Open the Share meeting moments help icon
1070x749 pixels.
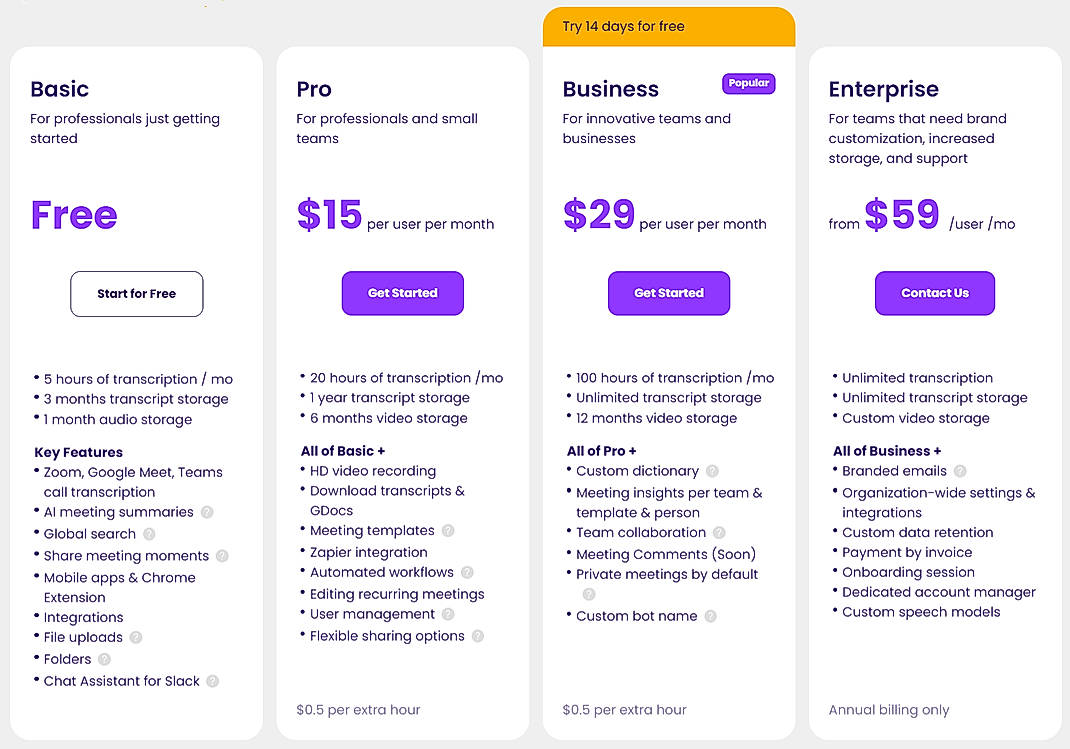tap(224, 555)
